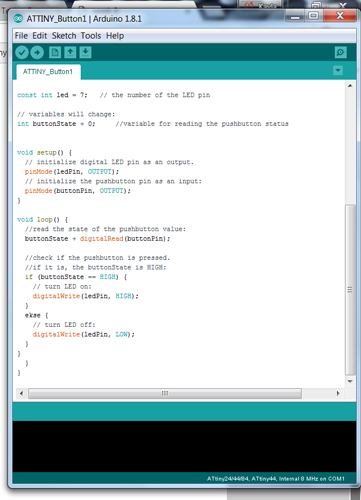Click the vertical scrollbar down arrow
This screenshot has height=500, width=361.
click(350, 381)
